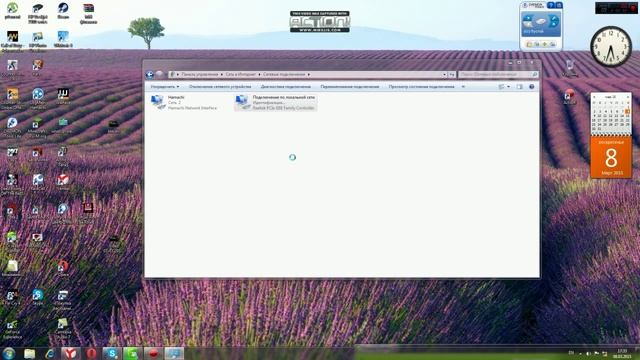640x360 pixels.
Task: Click the forward navigation arrow
Action: click(x=160, y=74)
